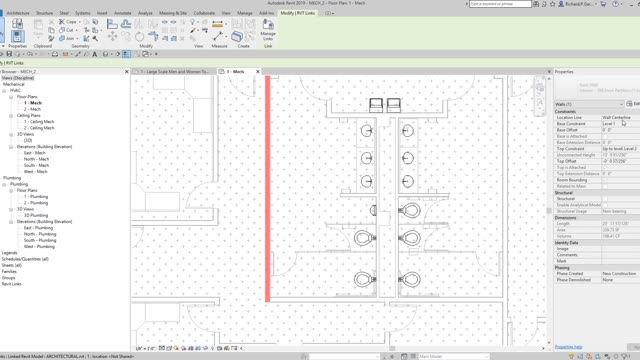Toggle the Base is Attached checkbox
This screenshot has width=640, height=360.
605,136
